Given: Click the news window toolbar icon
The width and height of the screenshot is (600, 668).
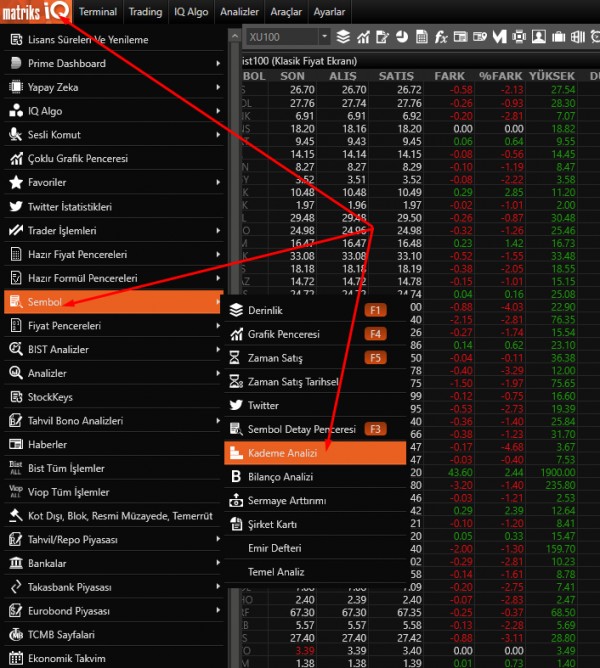Looking at the screenshot, I should click(460, 37).
